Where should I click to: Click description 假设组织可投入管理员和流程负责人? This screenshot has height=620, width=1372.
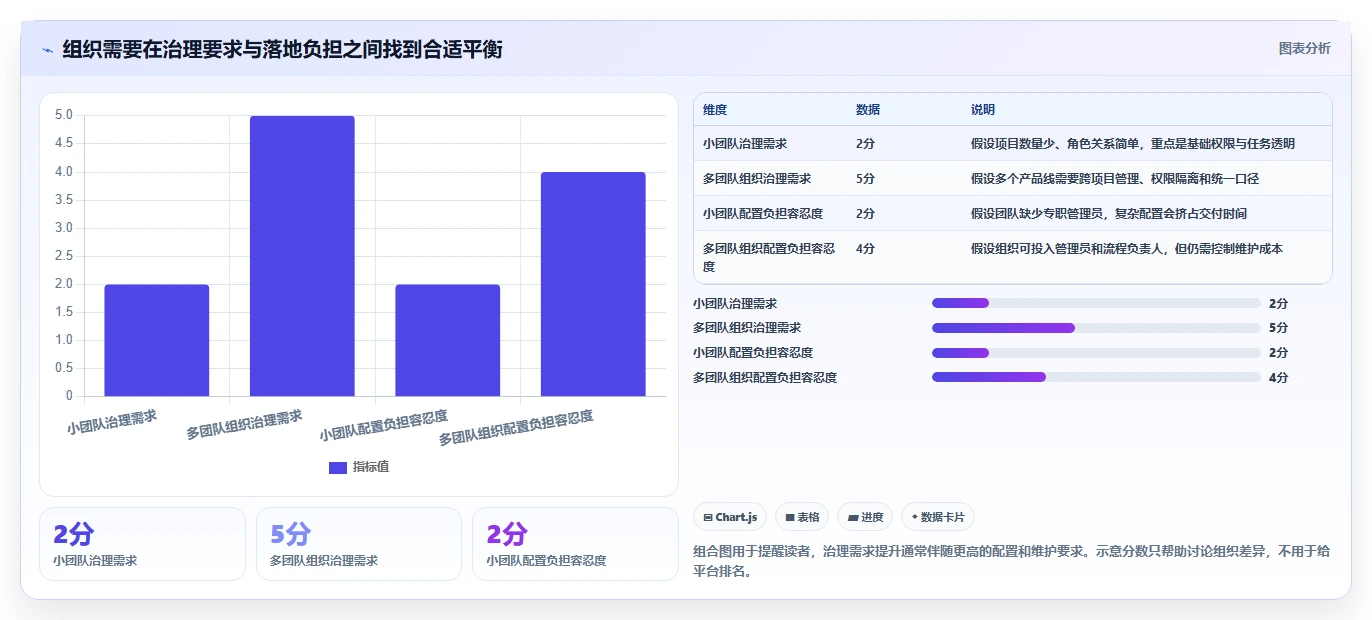point(1127,249)
